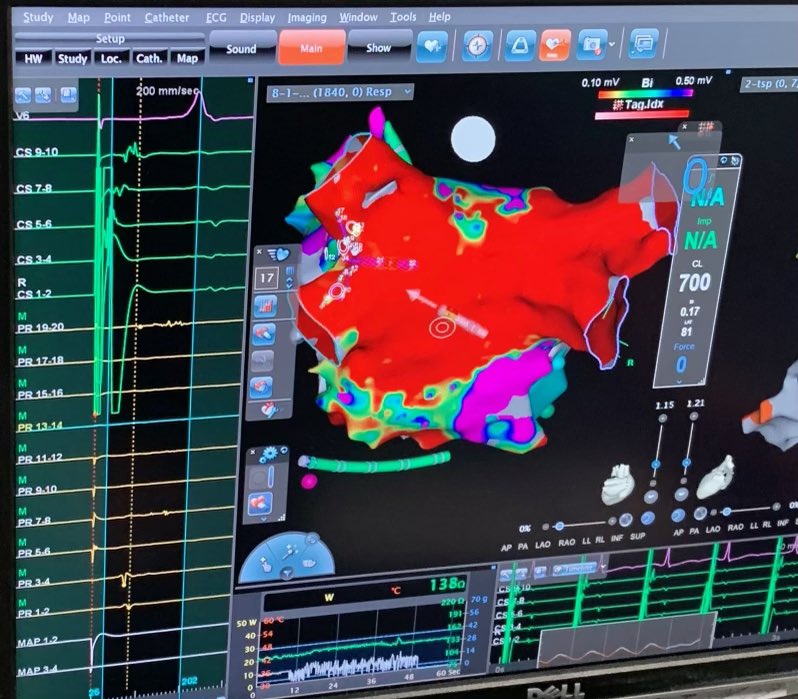Click the gear icon in lower tool panel
798x699 pixels.
tap(269, 453)
